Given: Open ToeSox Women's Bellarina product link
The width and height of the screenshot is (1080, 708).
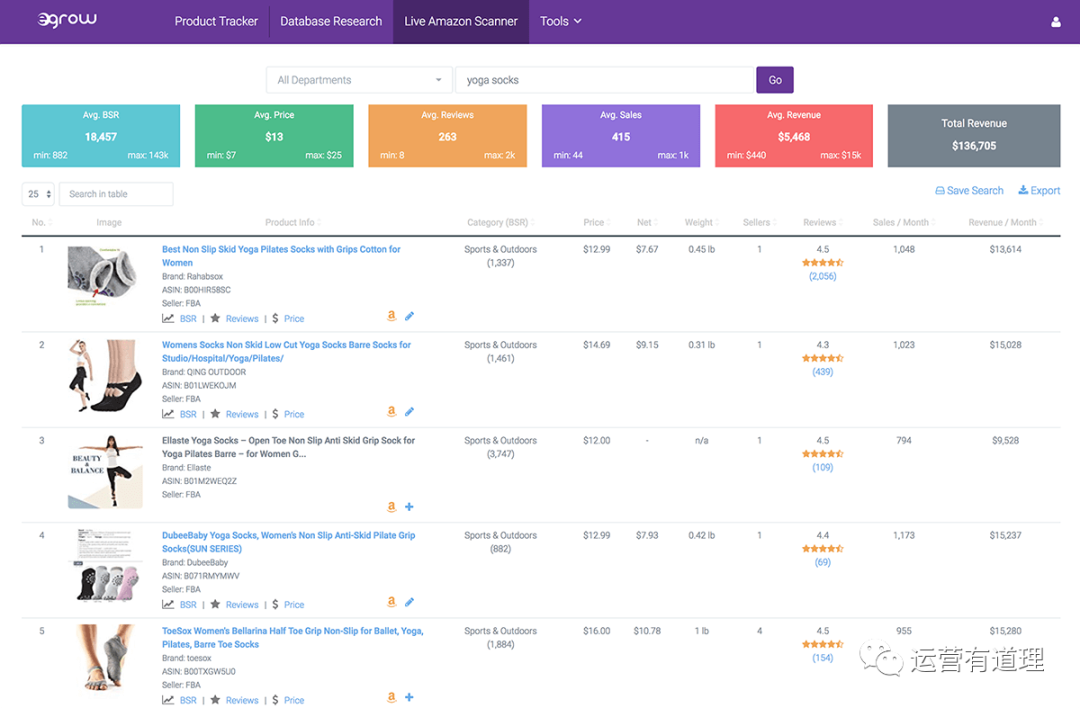Looking at the screenshot, I should click(293, 638).
